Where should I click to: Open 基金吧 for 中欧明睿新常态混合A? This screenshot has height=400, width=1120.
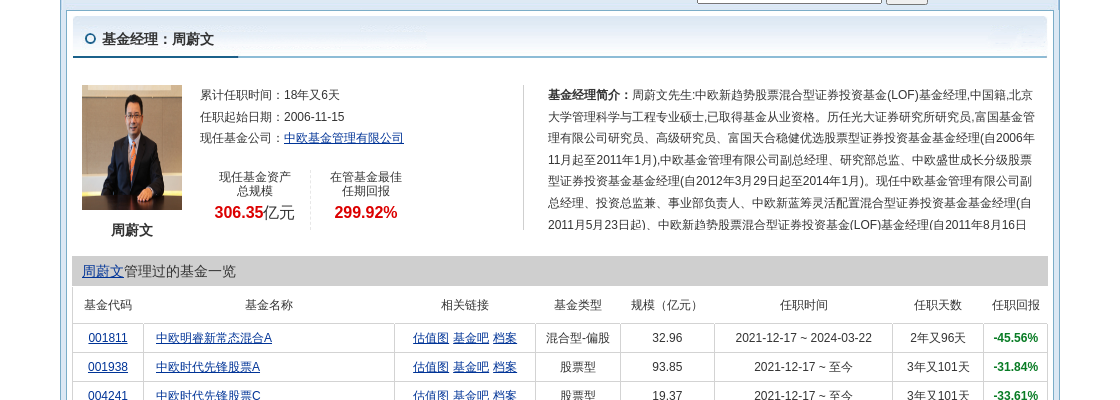[471, 338]
